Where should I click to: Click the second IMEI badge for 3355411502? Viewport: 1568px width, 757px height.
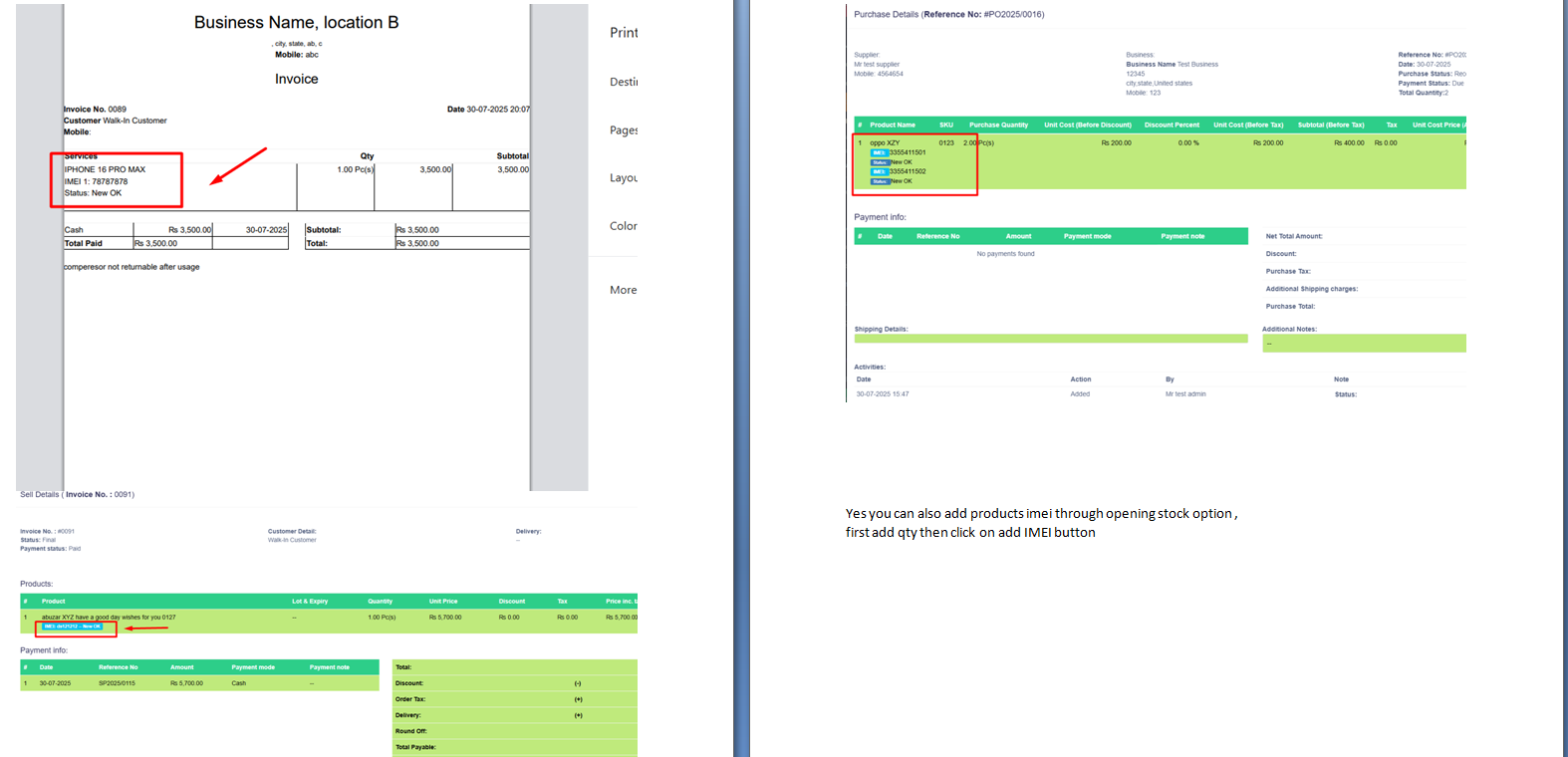(880, 171)
